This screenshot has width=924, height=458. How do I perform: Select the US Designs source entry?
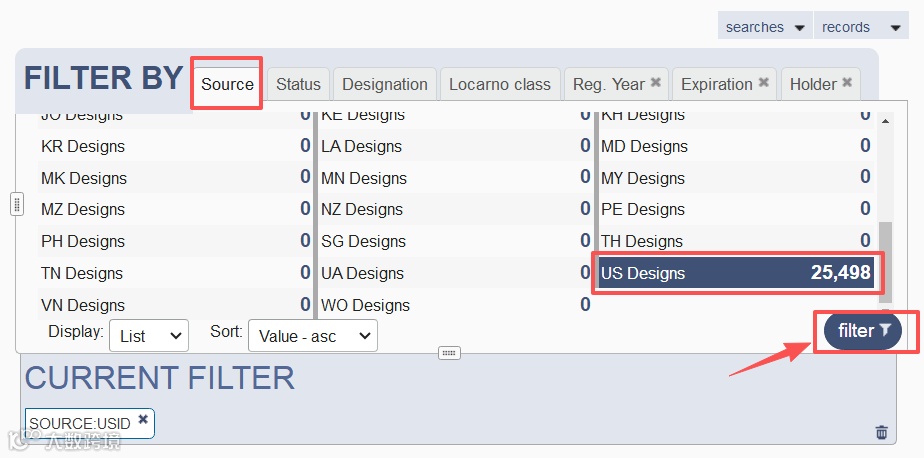tap(737, 273)
